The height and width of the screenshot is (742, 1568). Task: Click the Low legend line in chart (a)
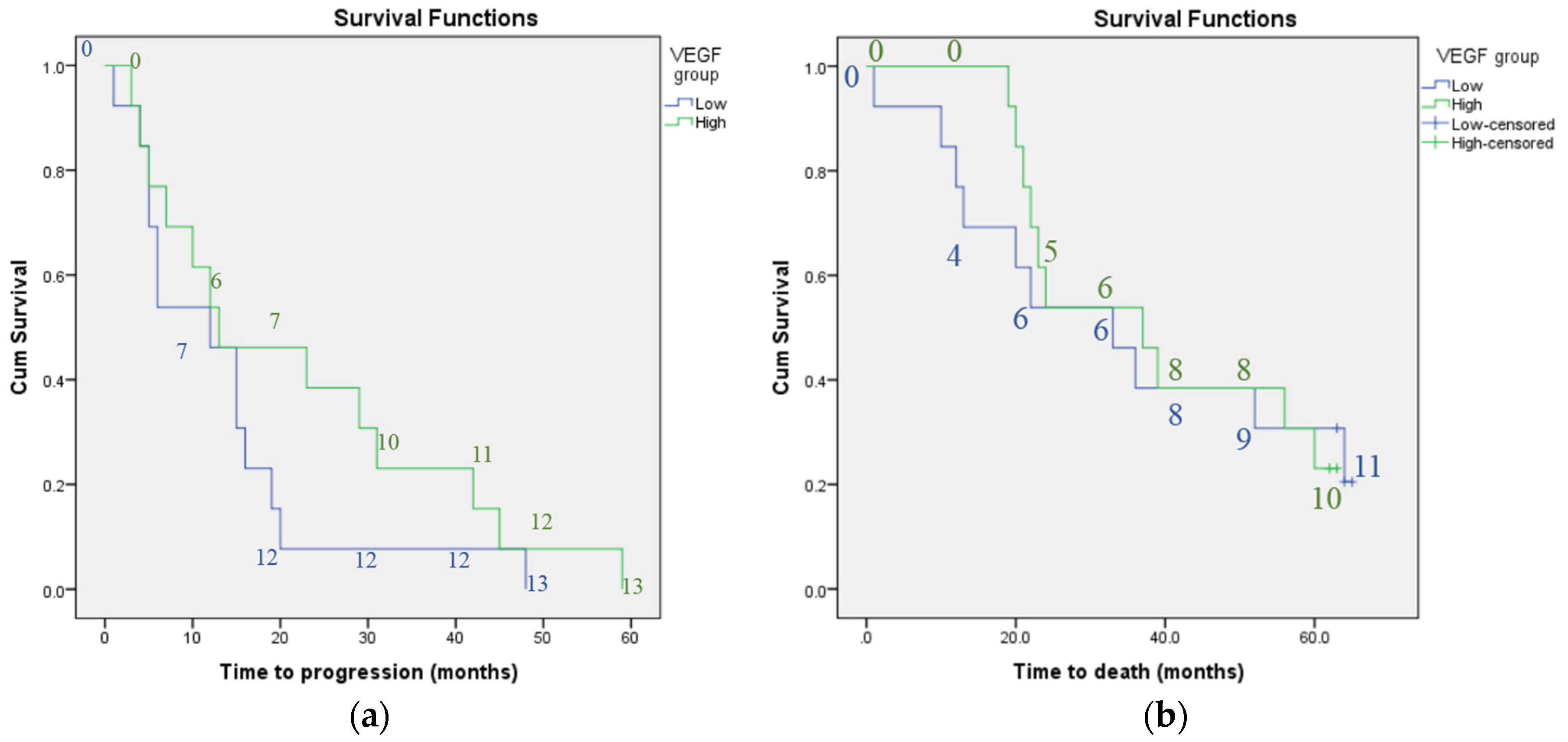click(x=679, y=104)
